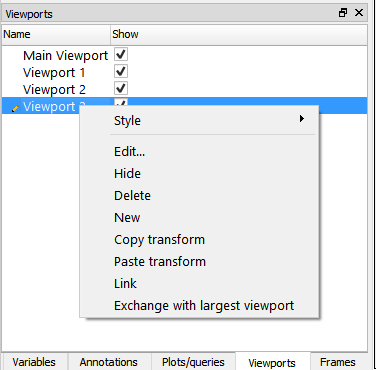Choose Link in the context menu
Viewport: 376px width, 370px height.
(199, 284)
